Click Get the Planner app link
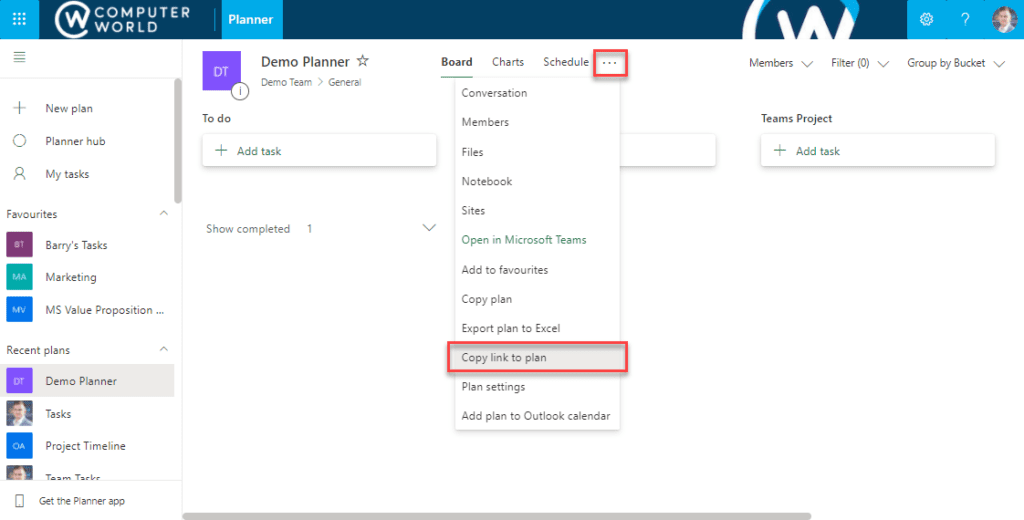The width and height of the screenshot is (1024, 520). click(x=82, y=501)
